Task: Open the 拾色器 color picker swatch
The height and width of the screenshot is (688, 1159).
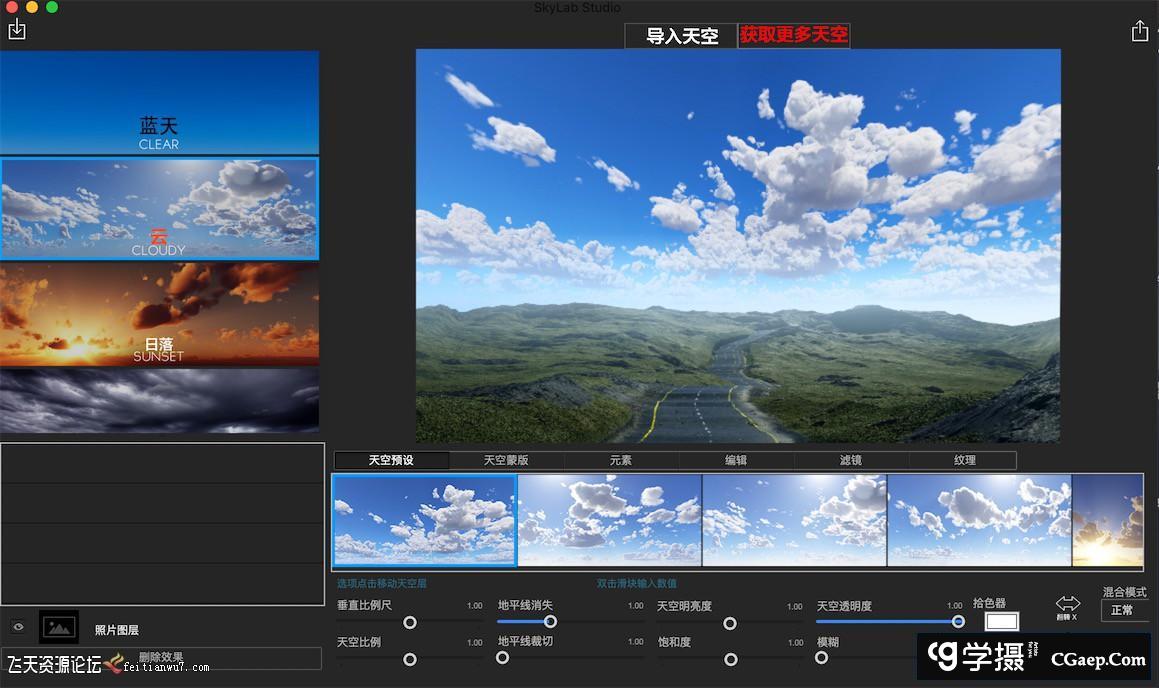Action: [1001, 620]
